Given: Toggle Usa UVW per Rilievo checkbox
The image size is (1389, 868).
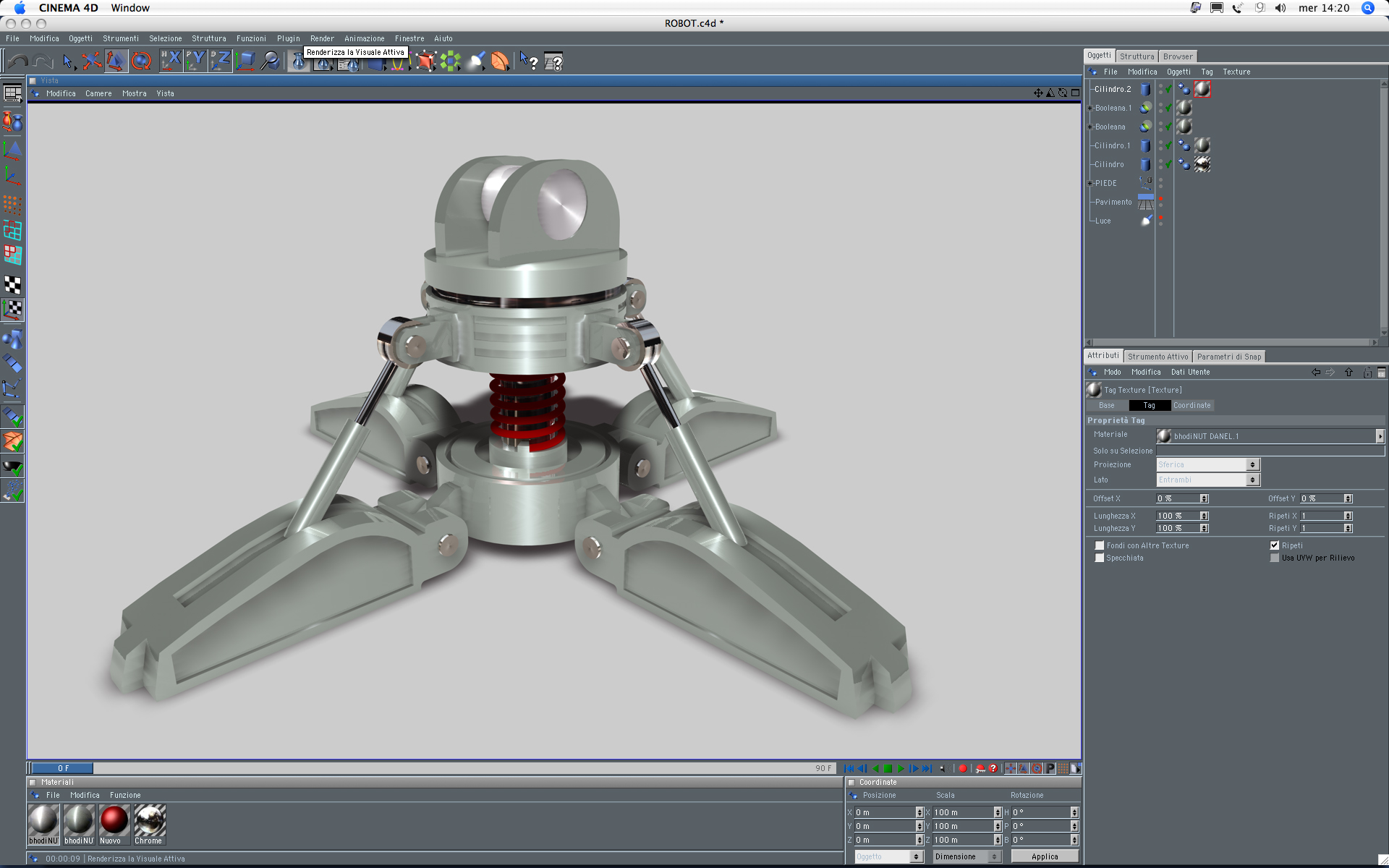Looking at the screenshot, I should coord(1275,558).
